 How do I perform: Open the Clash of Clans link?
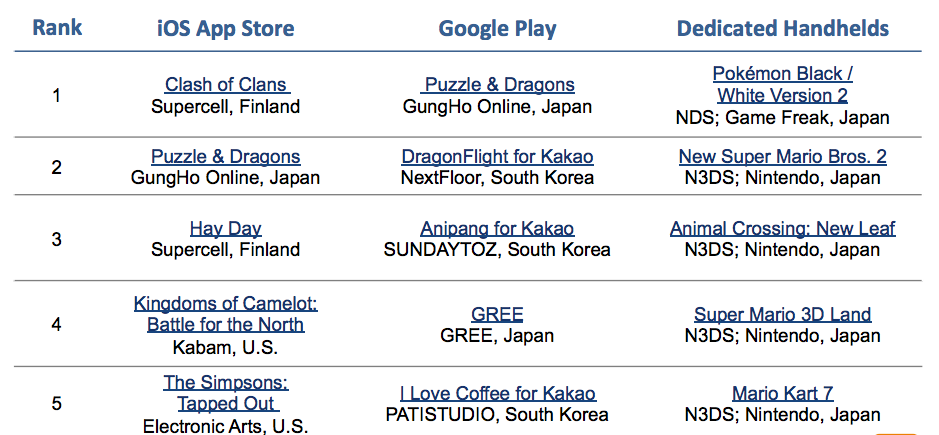coord(228,84)
